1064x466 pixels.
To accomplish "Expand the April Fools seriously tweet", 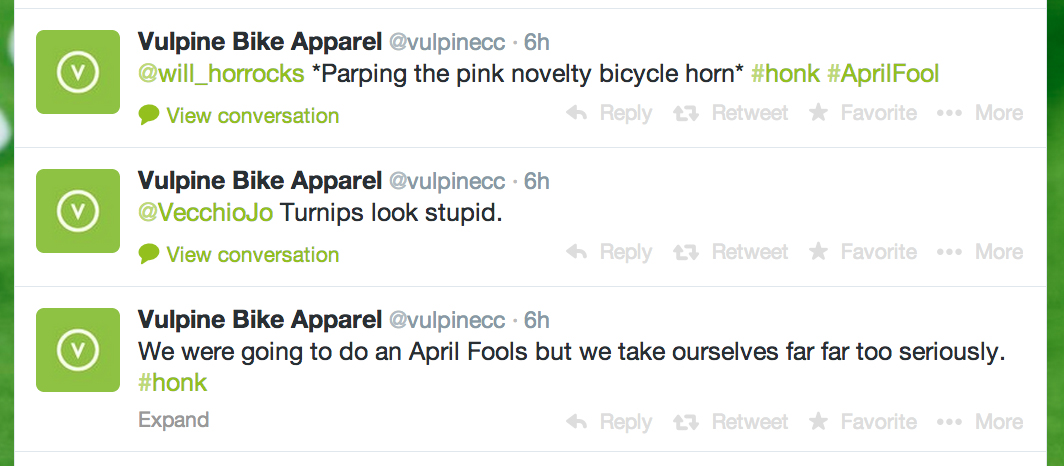I will pyautogui.click(x=173, y=420).
